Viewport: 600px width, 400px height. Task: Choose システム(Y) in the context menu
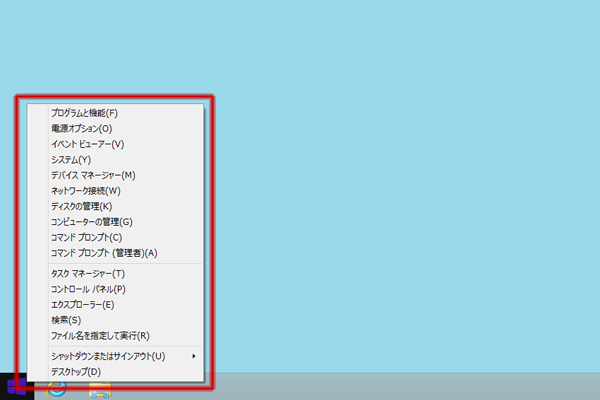[x=115, y=160]
